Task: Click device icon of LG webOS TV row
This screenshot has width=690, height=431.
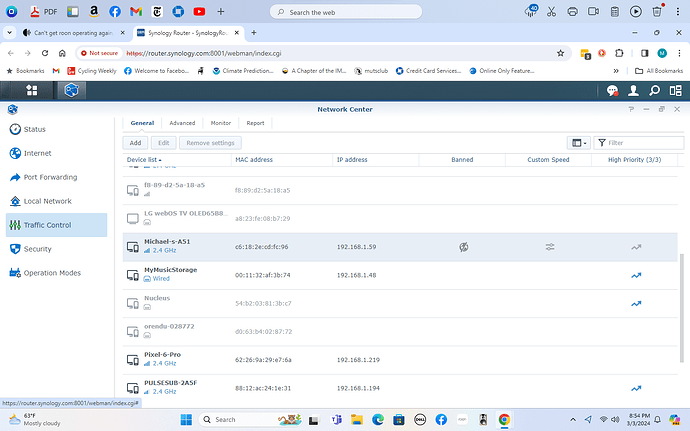Action: coord(132,218)
